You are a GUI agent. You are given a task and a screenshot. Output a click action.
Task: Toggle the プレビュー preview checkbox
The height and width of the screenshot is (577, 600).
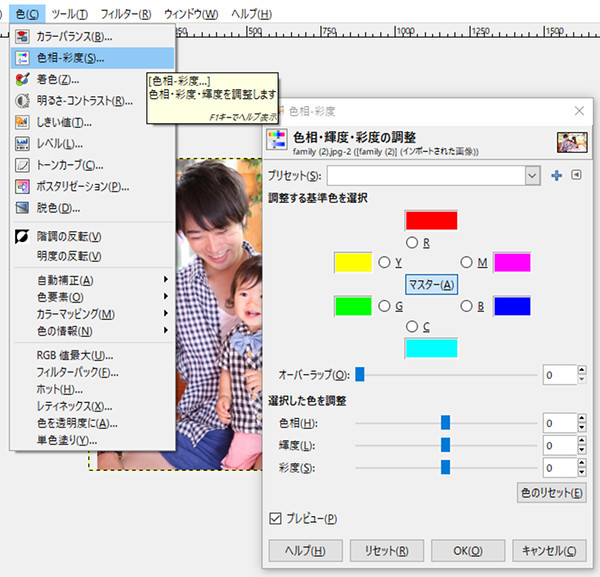coord(276,518)
